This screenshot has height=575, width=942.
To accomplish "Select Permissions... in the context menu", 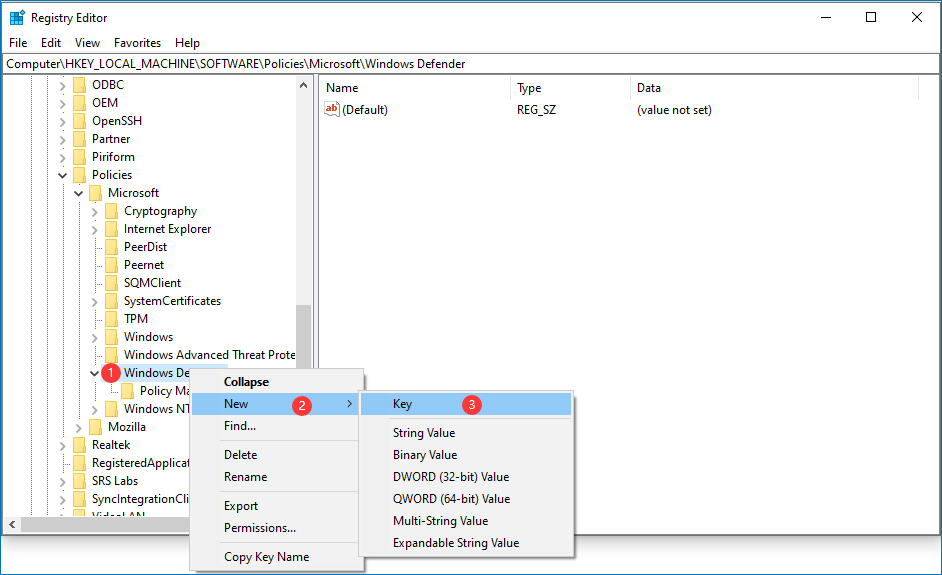I will click(x=277, y=528).
